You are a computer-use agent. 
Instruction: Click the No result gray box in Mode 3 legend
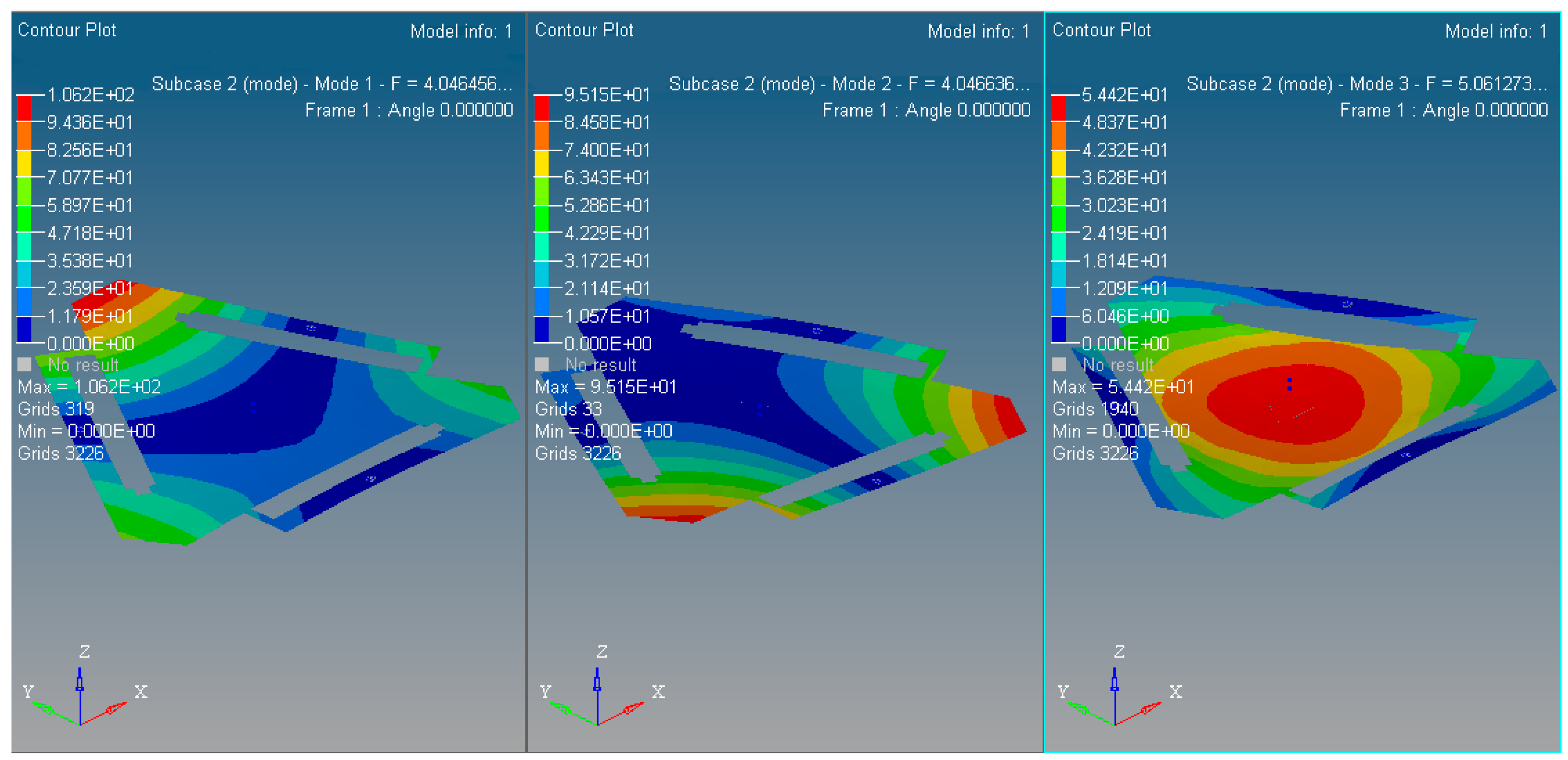pos(1059,364)
